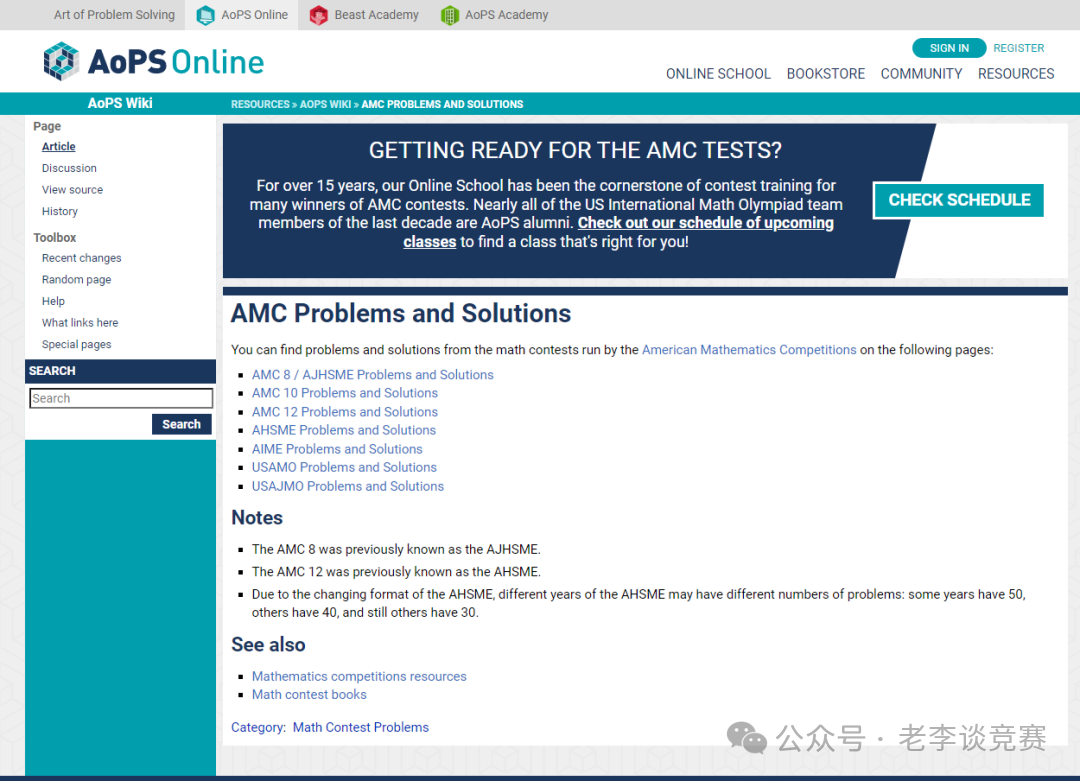The height and width of the screenshot is (781, 1080).
Task: Click the AoPS Academy green icon
Action: click(x=450, y=15)
